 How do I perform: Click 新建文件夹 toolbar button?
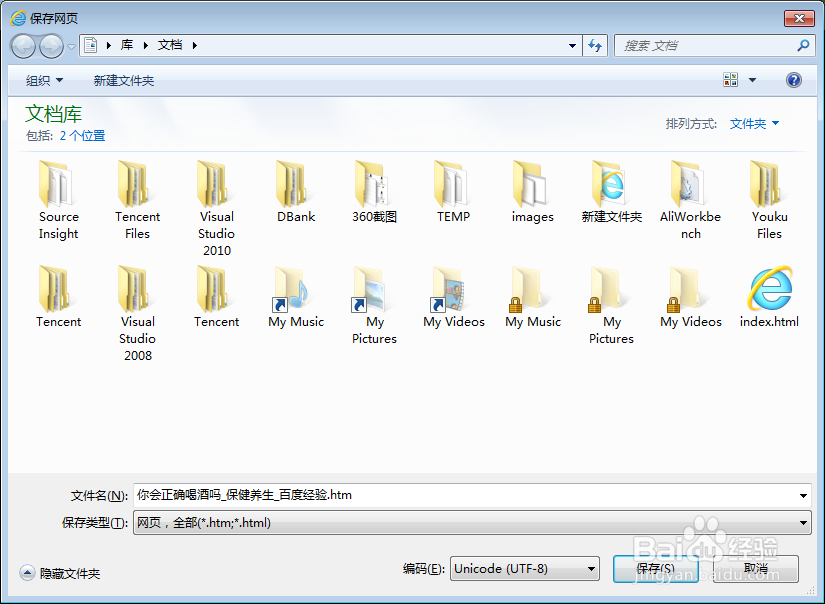[124, 80]
